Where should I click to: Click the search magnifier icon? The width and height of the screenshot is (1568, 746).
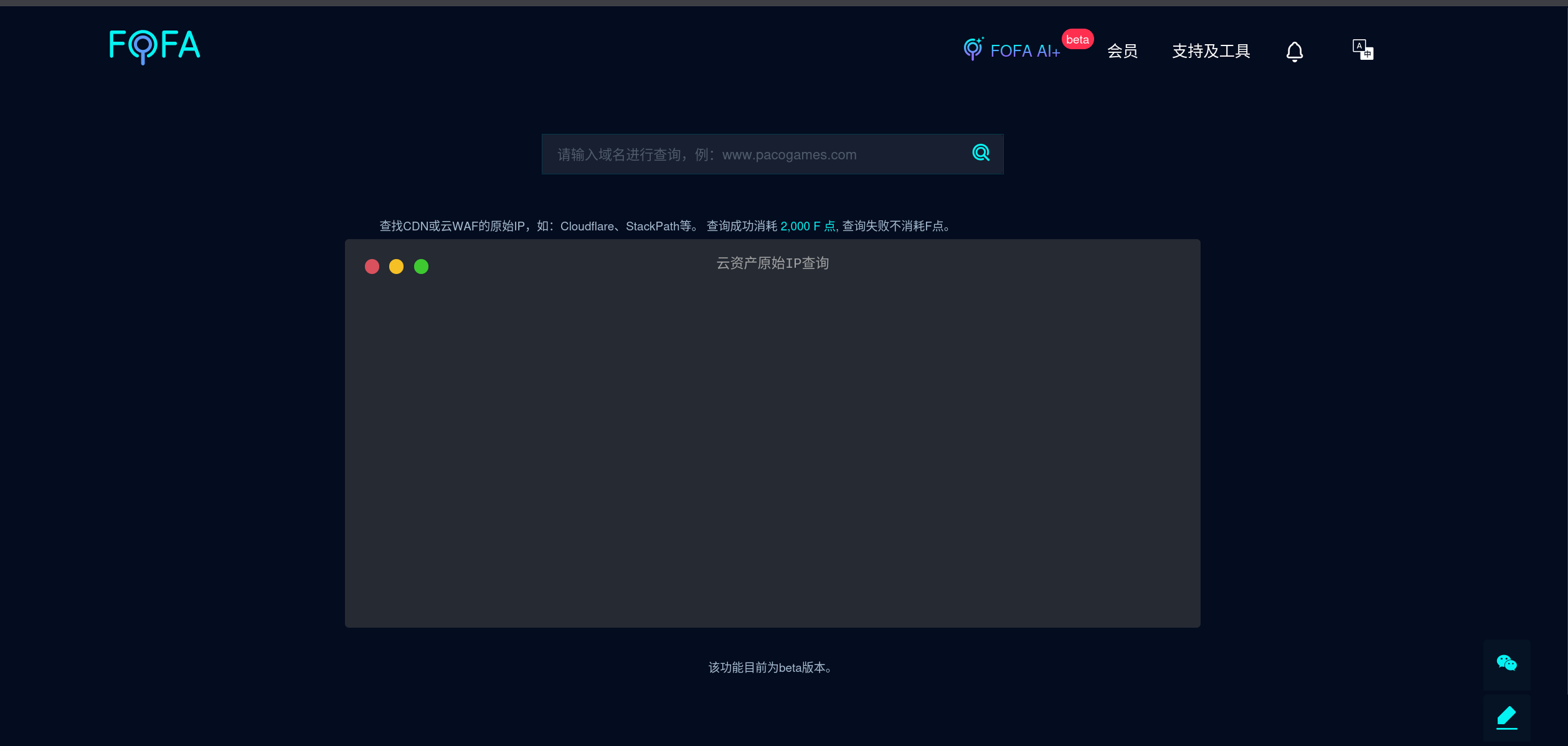(x=981, y=153)
